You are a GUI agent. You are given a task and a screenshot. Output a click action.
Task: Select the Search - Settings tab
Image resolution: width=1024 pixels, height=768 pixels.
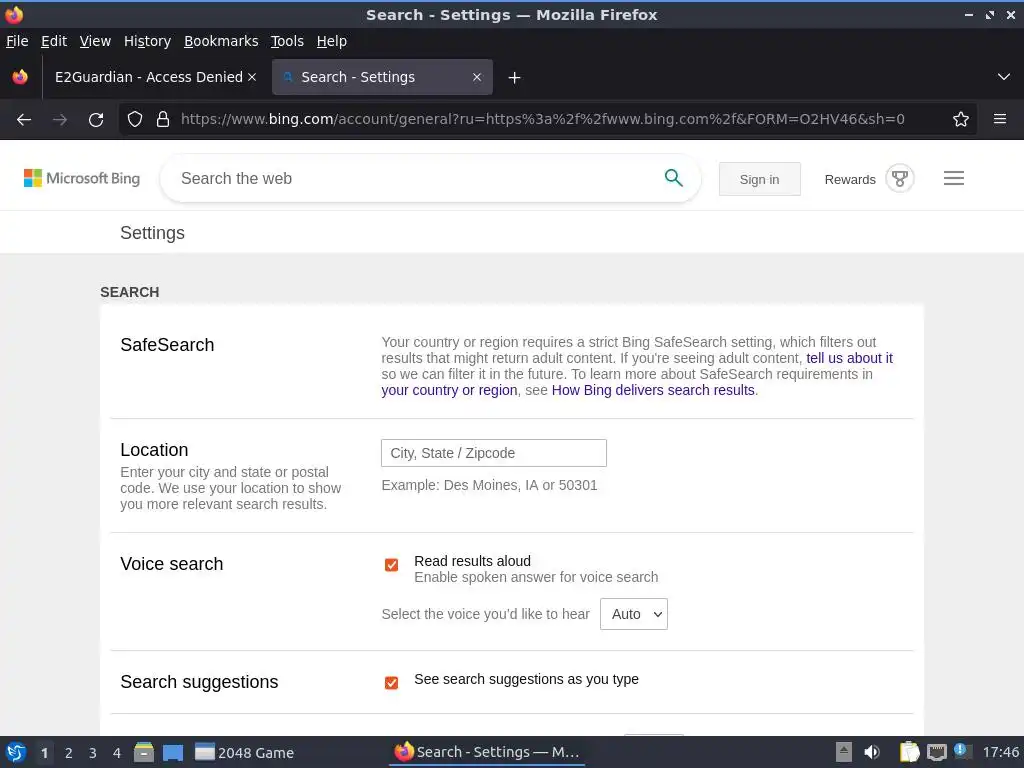point(382,77)
